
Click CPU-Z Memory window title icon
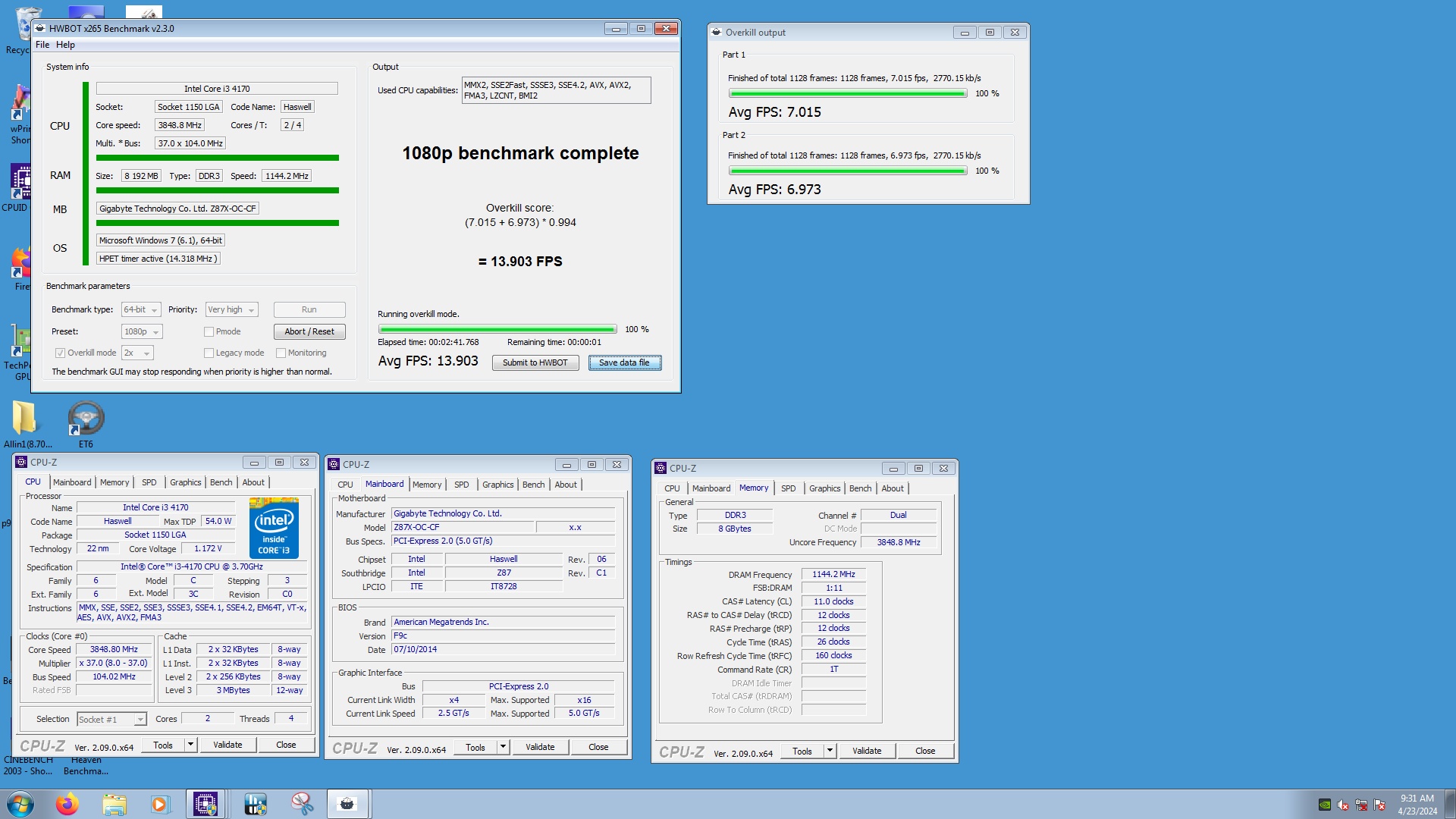661,468
